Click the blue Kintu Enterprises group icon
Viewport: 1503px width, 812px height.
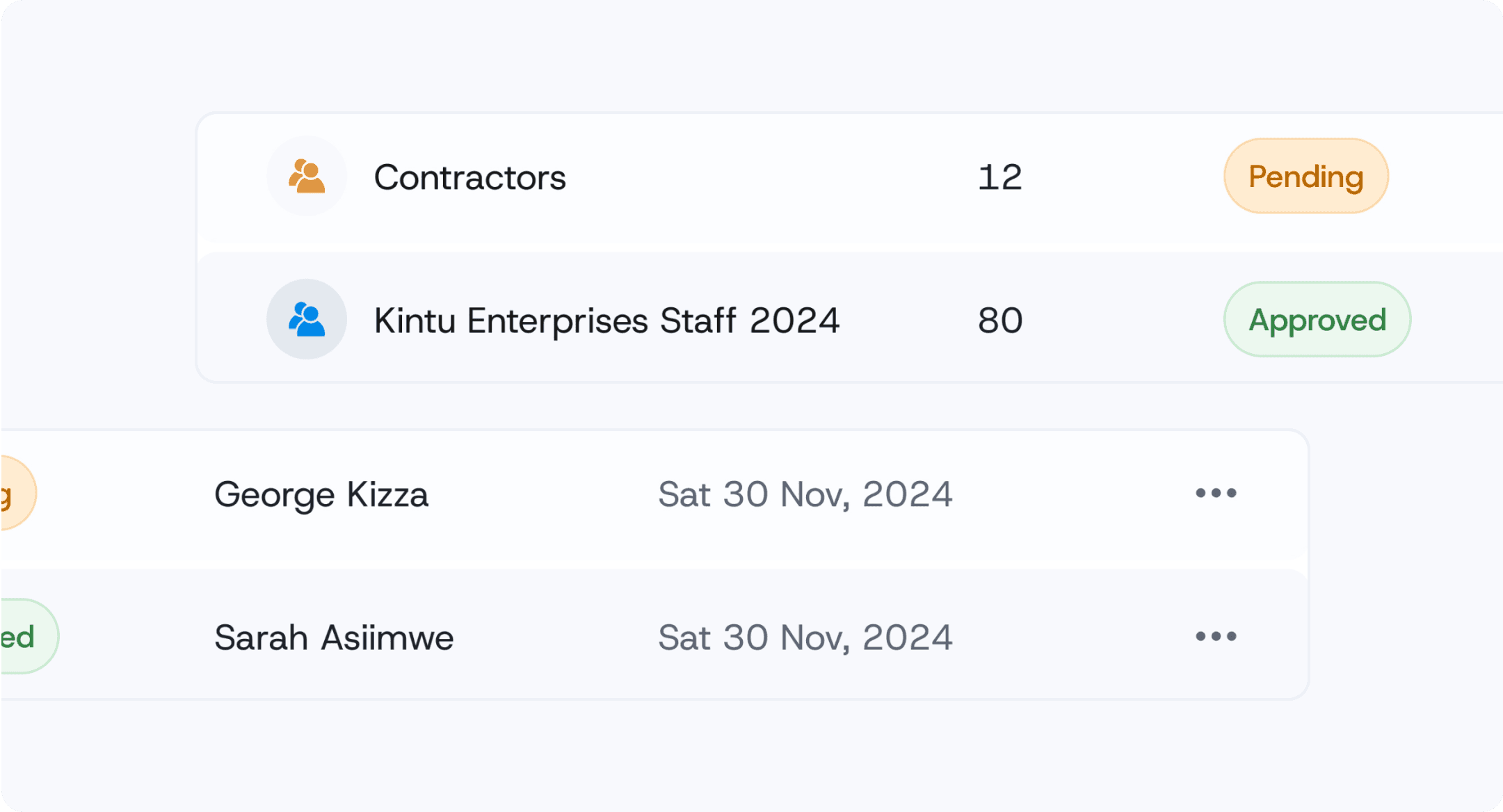(307, 320)
